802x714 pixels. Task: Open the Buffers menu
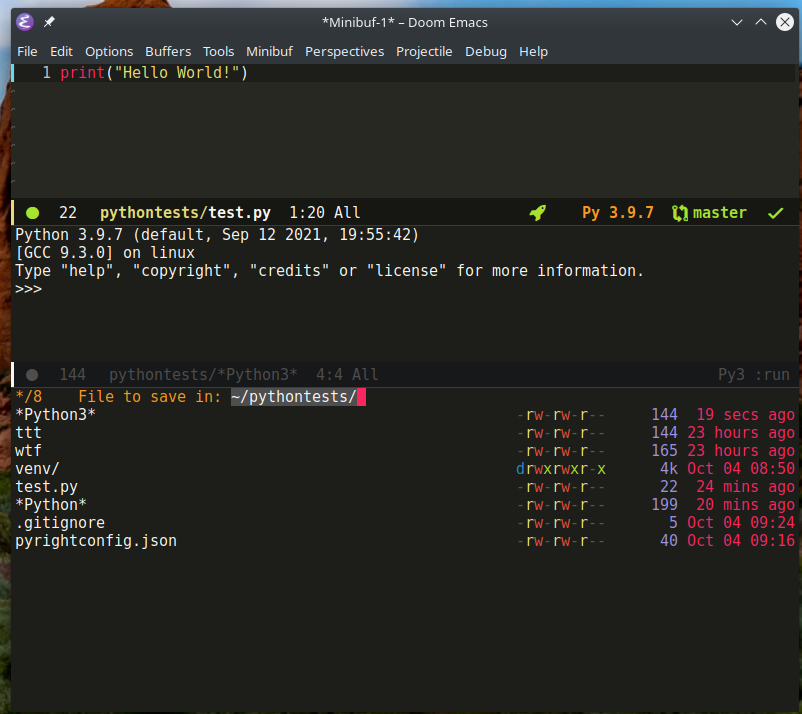pos(168,52)
